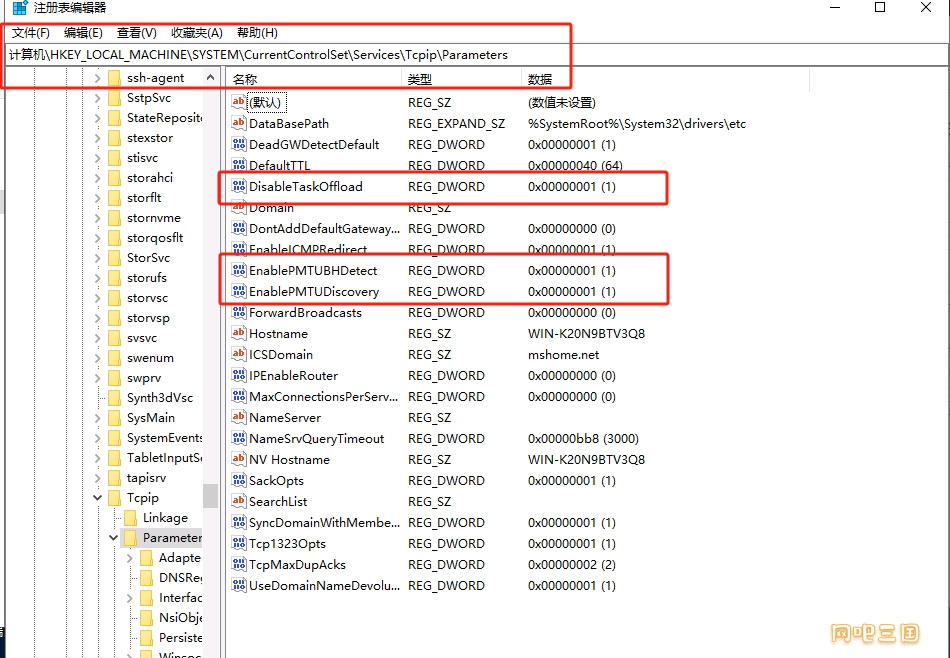Expand the storahci tree node

[x=98, y=178]
